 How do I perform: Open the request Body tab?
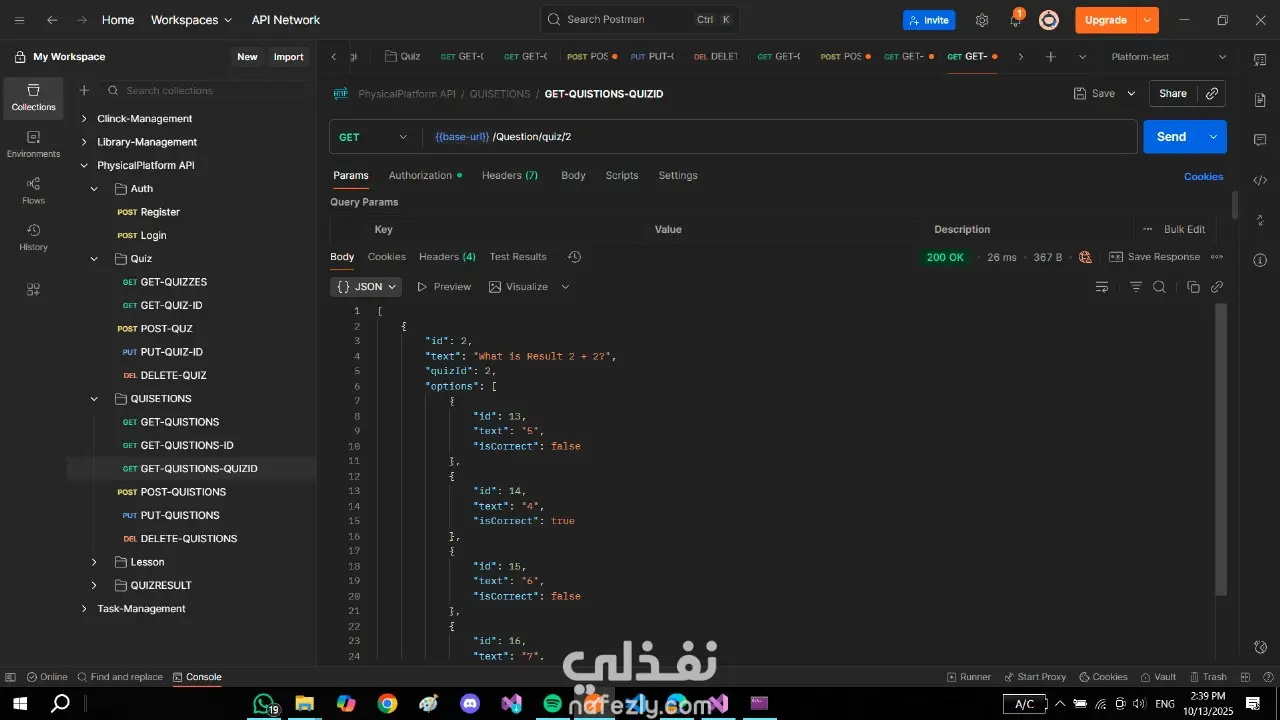(x=573, y=175)
